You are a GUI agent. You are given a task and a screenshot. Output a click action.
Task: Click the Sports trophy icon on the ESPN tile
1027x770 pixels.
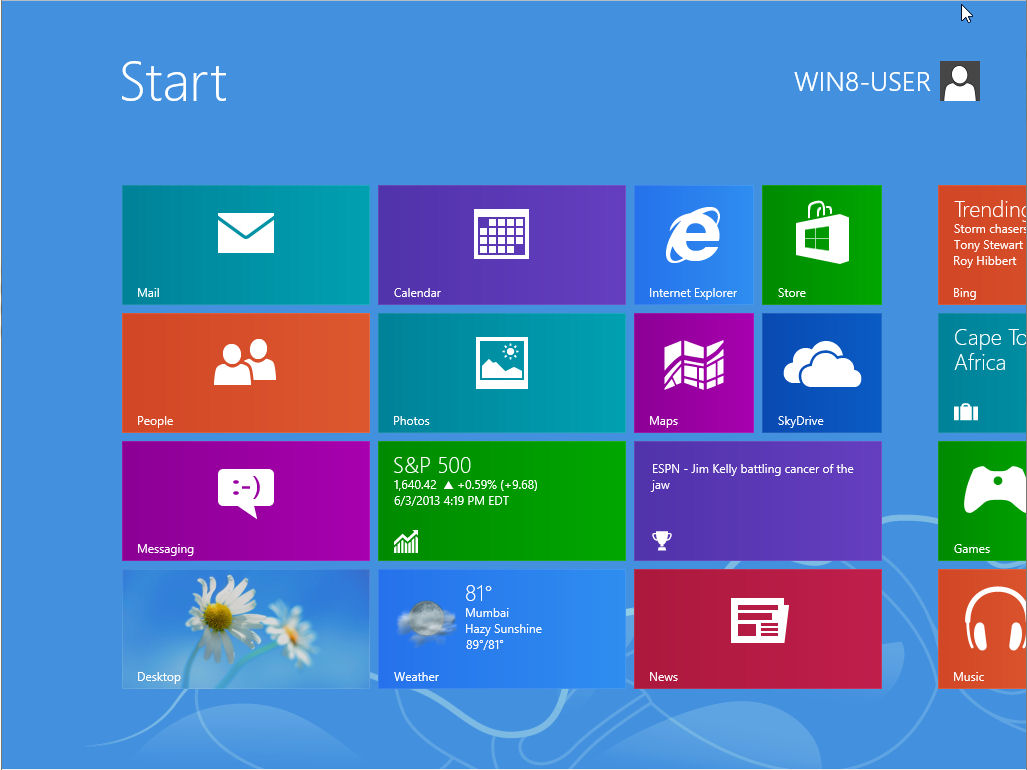tap(662, 540)
